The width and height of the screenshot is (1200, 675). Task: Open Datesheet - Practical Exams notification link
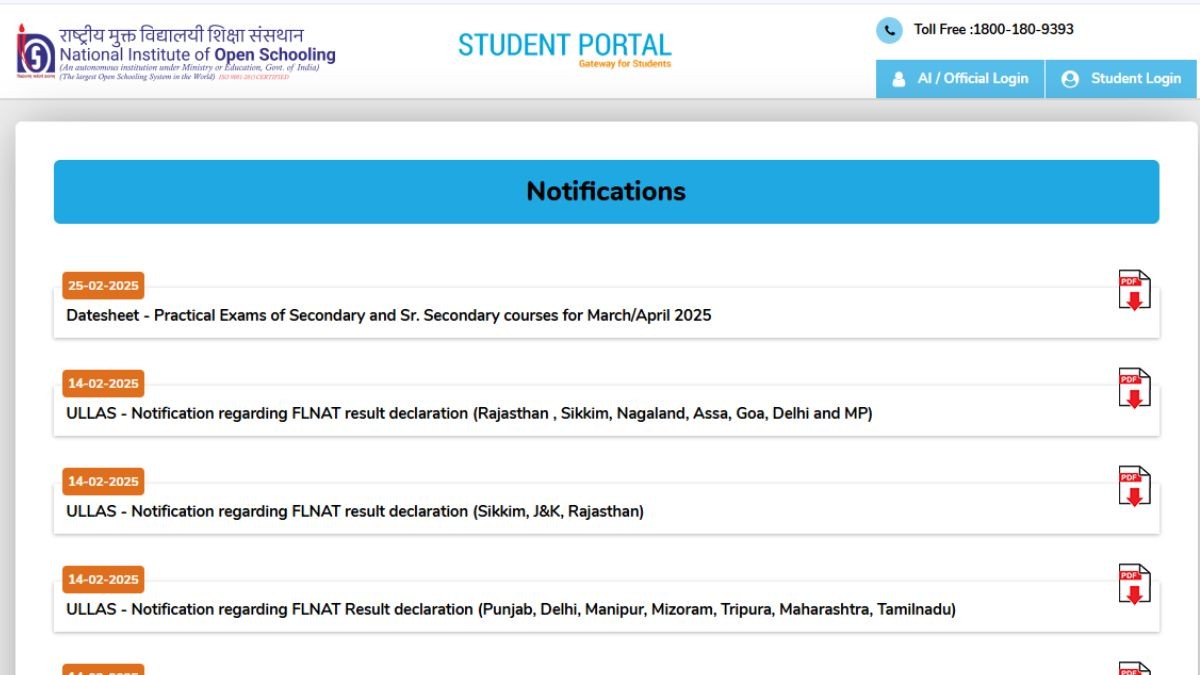(x=389, y=315)
